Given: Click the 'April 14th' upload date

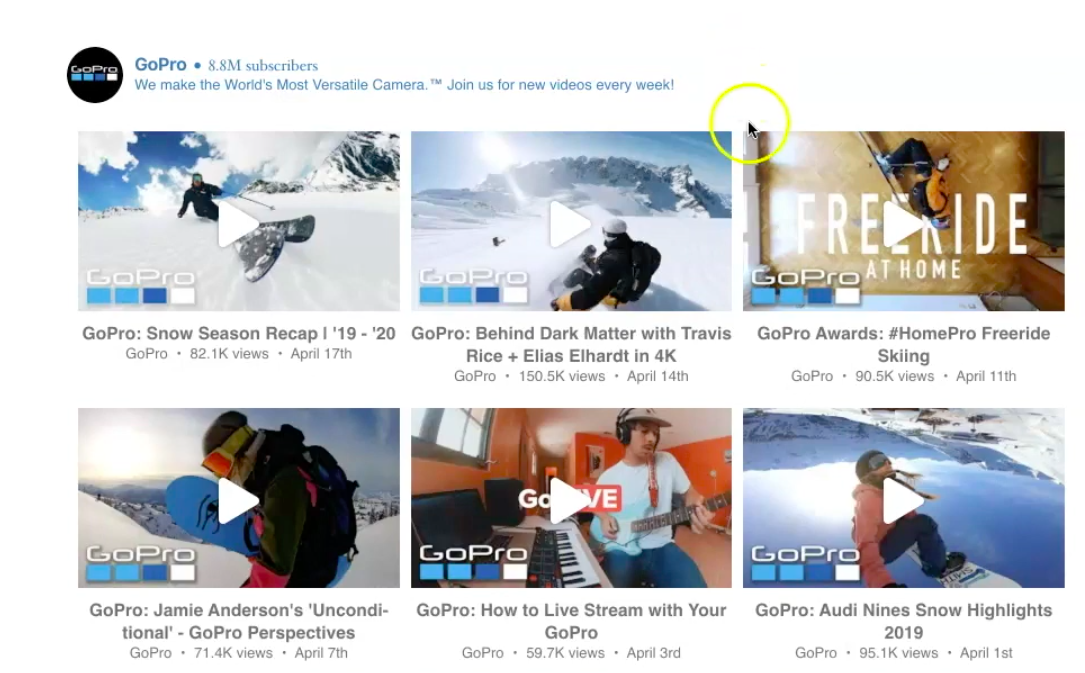Looking at the screenshot, I should click(x=657, y=376).
